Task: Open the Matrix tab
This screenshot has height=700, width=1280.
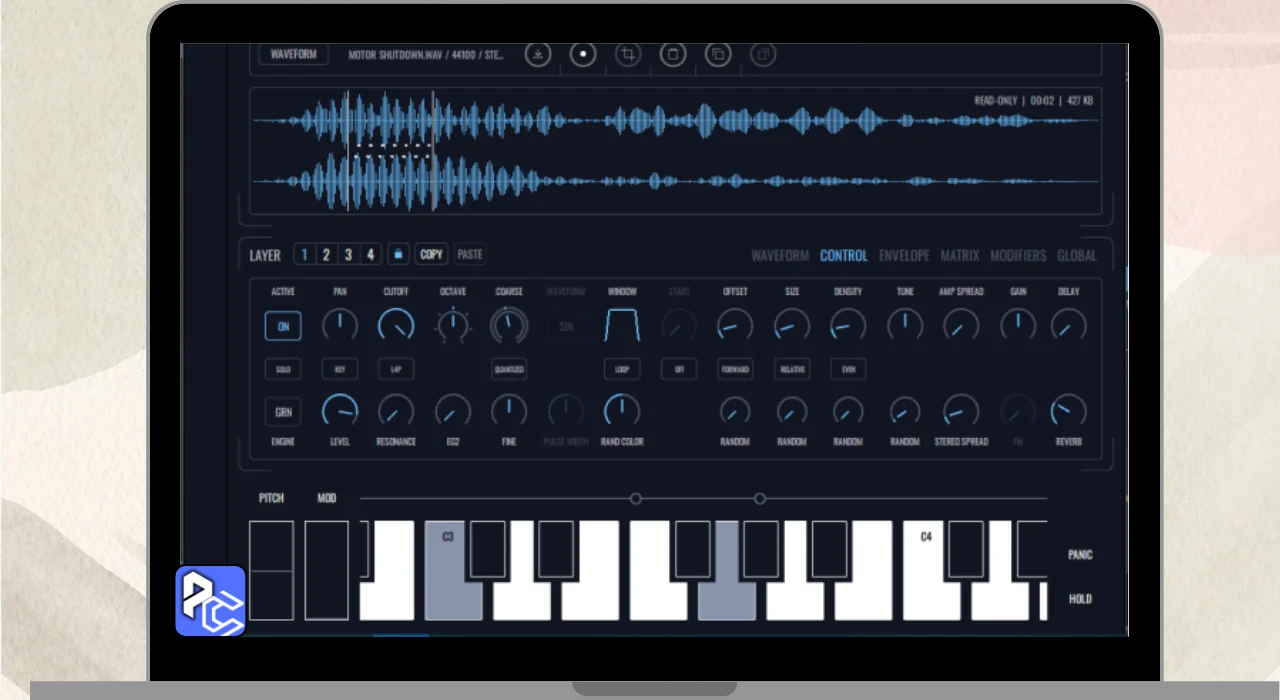Action: tap(960, 256)
